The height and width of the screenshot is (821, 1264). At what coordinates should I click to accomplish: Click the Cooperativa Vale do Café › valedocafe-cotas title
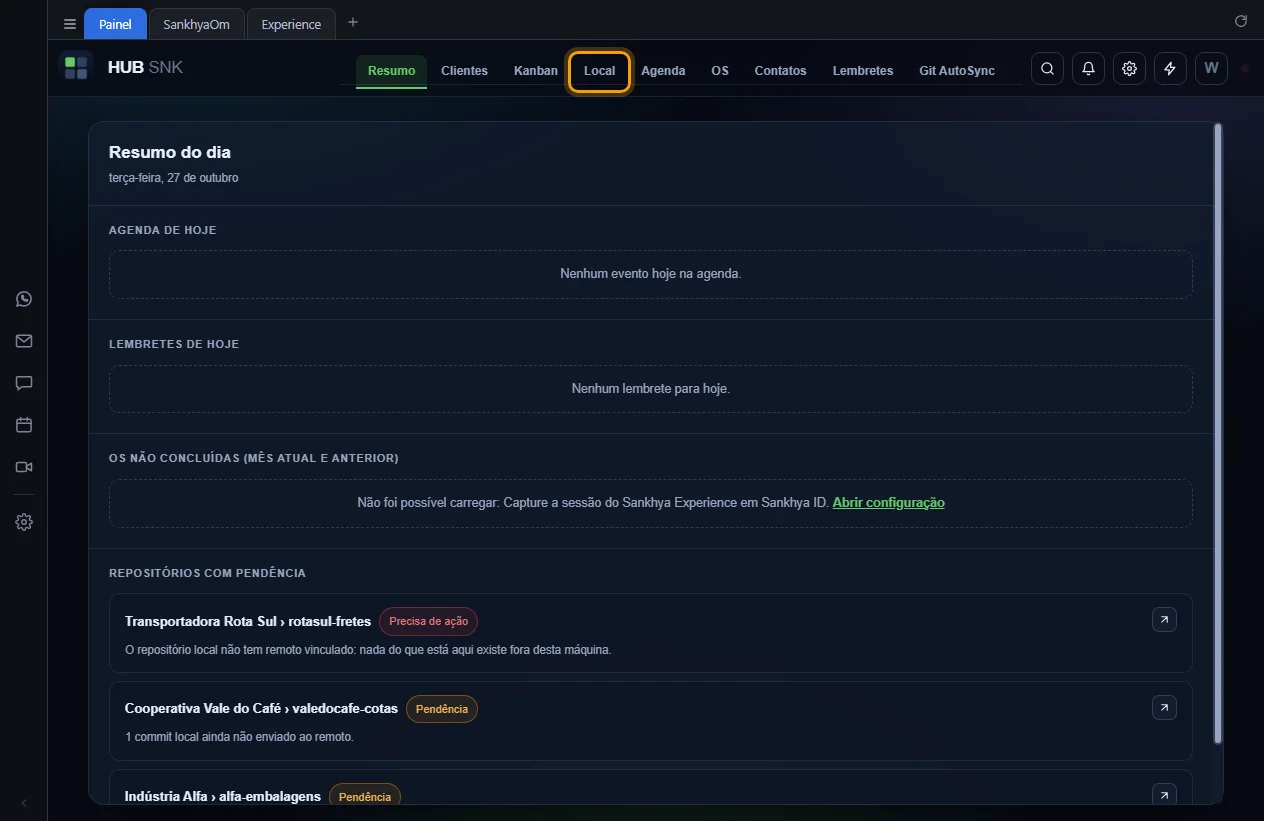coord(261,708)
